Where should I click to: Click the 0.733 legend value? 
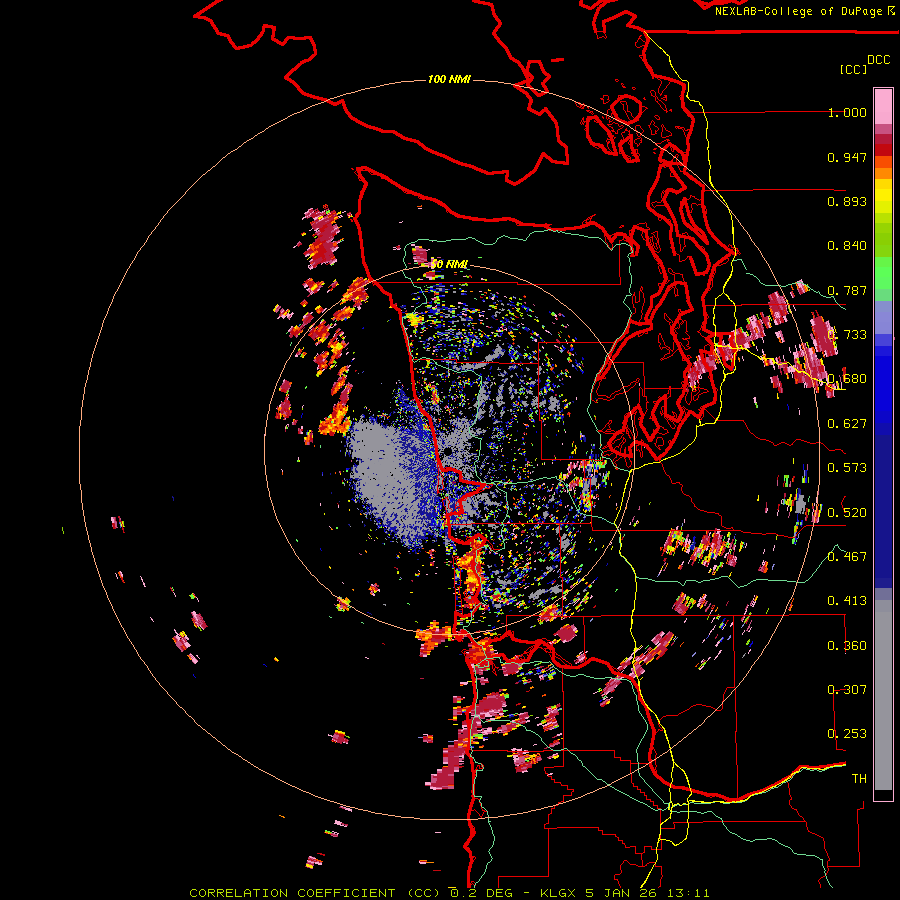click(847, 335)
